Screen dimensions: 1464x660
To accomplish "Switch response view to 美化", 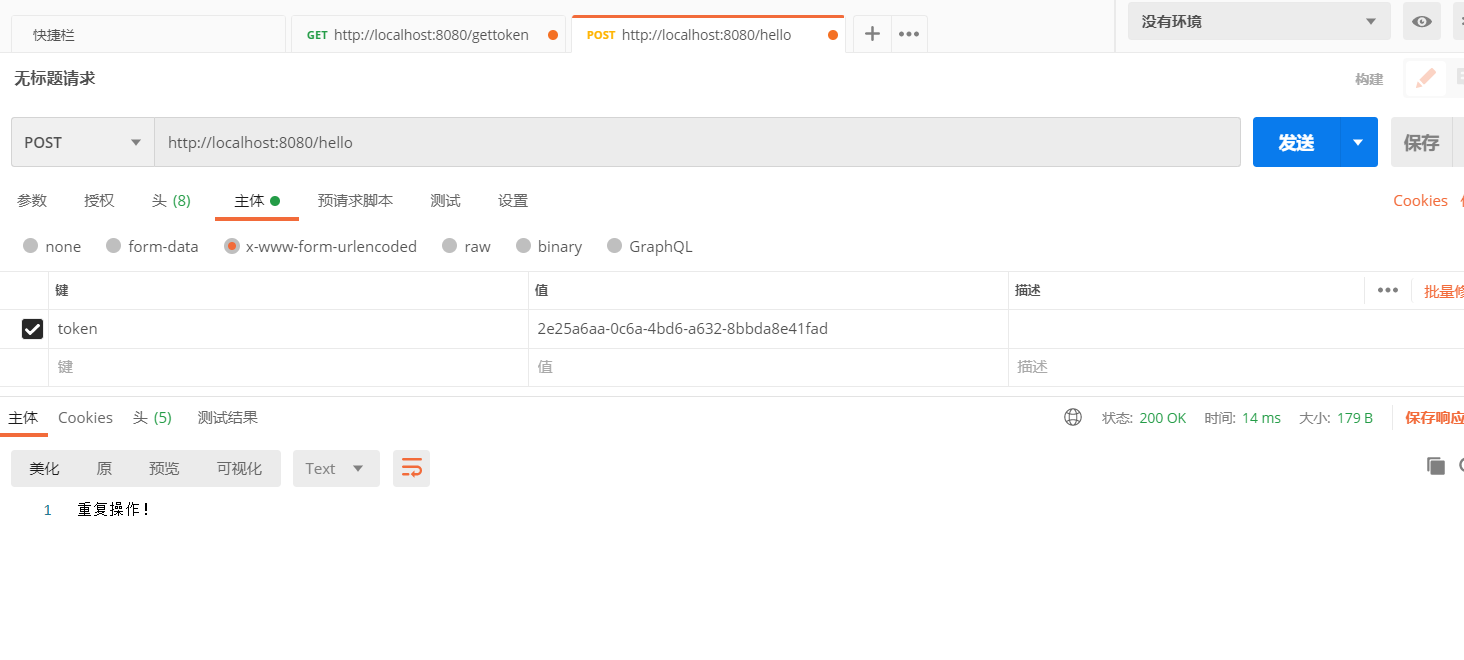I will (44, 468).
